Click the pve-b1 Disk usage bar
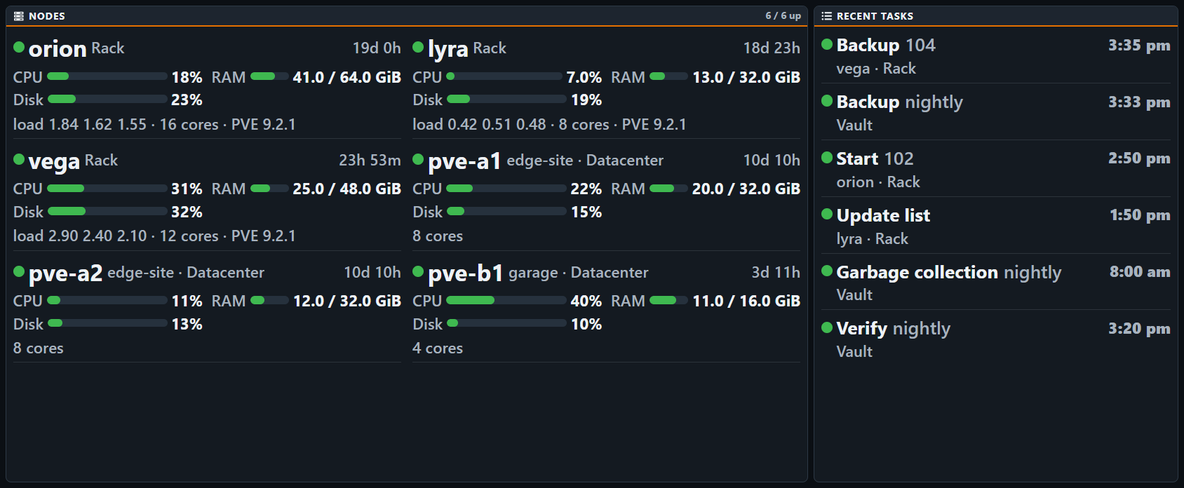The height and width of the screenshot is (488, 1184). coord(507,323)
